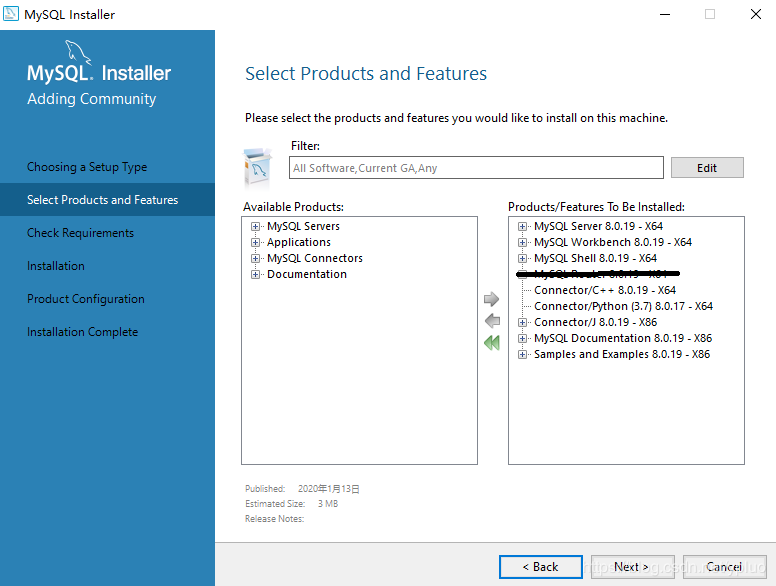Go to Check Requirements step

click(x=80, y=233)
